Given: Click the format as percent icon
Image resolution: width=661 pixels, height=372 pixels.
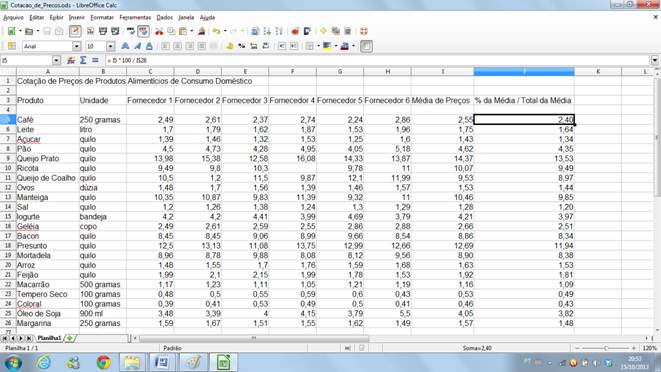Looking at the screenshot, I should [242, 46].
